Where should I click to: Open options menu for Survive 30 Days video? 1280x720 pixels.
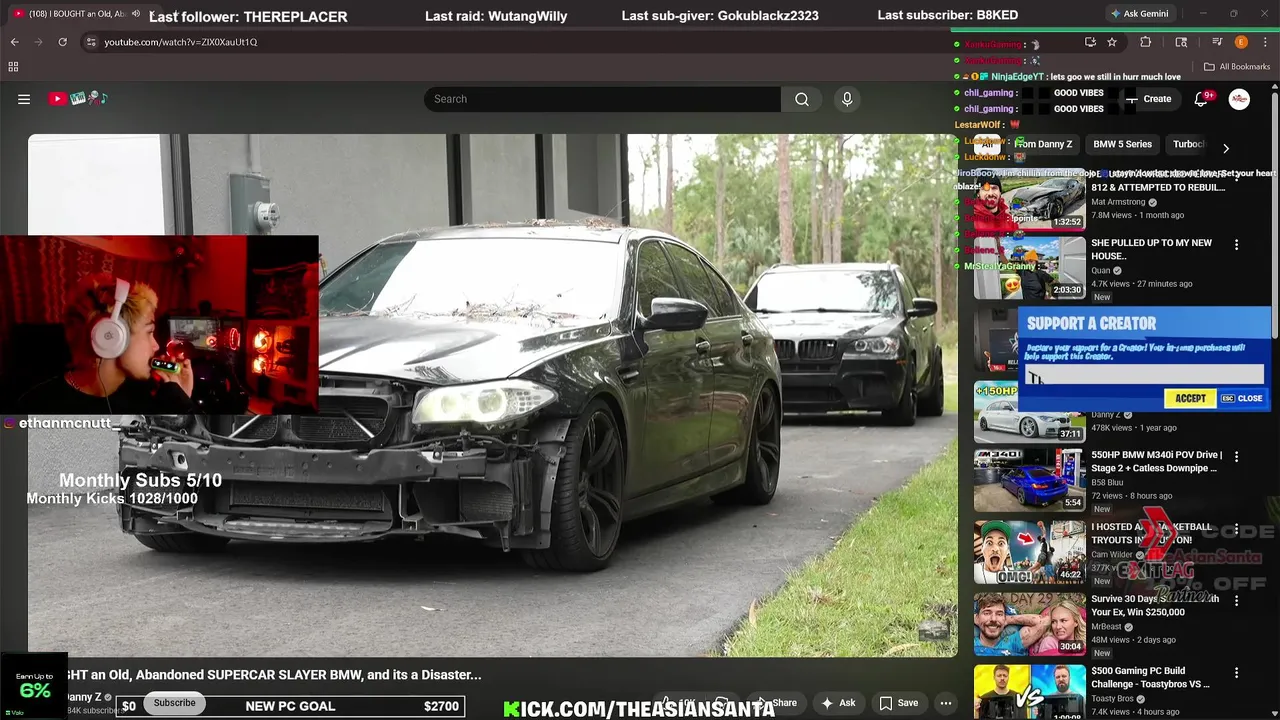pyautogui.click(x=1236, y=600)
